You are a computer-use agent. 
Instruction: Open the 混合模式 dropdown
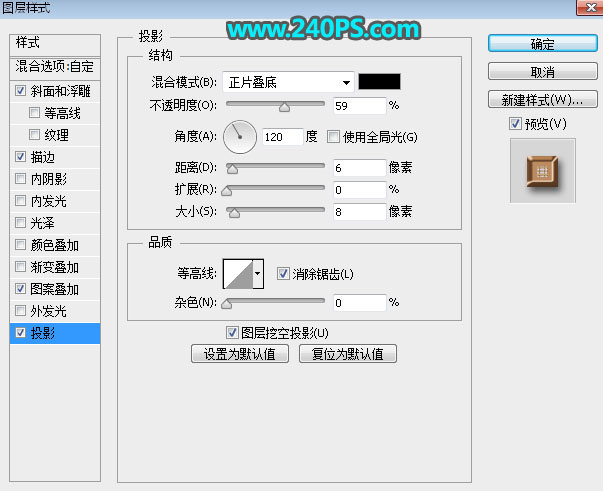pyautogui.click(x=290, y=82)
